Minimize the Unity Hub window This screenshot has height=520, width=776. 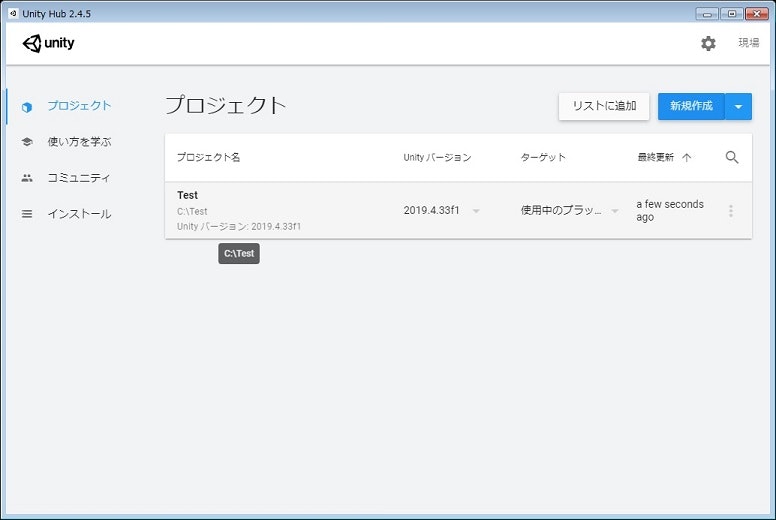pyautogui.click(x=707, y=14)
